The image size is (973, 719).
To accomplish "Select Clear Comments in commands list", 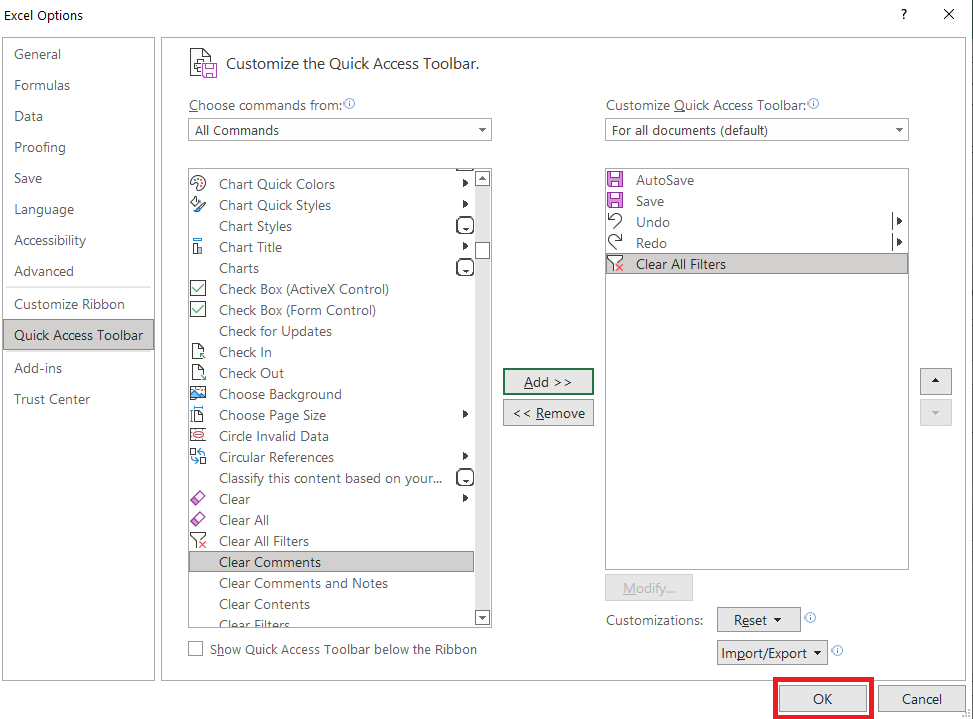I will pyautogui.click(x=331, y=561).
